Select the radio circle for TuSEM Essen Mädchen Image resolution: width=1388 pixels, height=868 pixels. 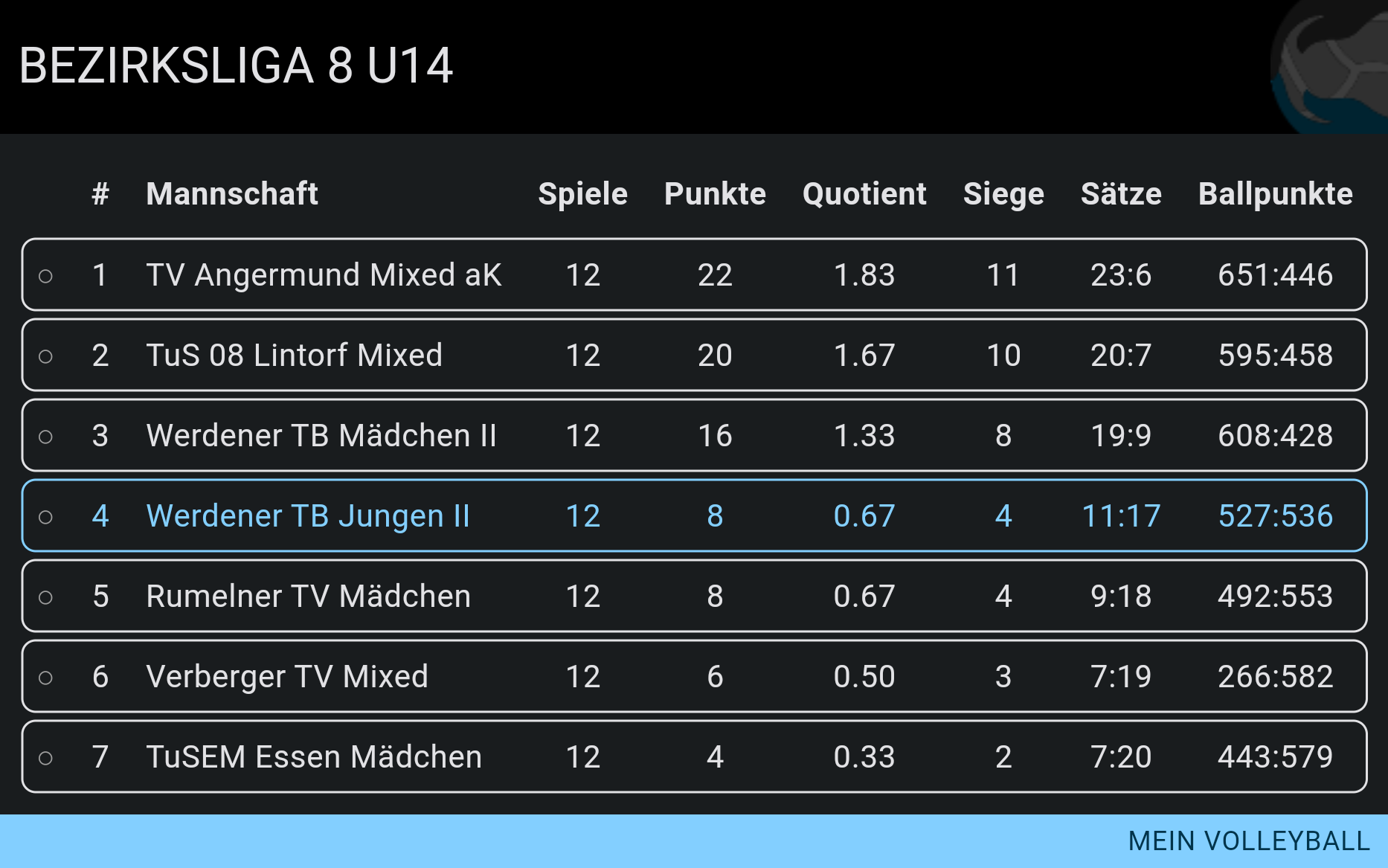(45, 758)
